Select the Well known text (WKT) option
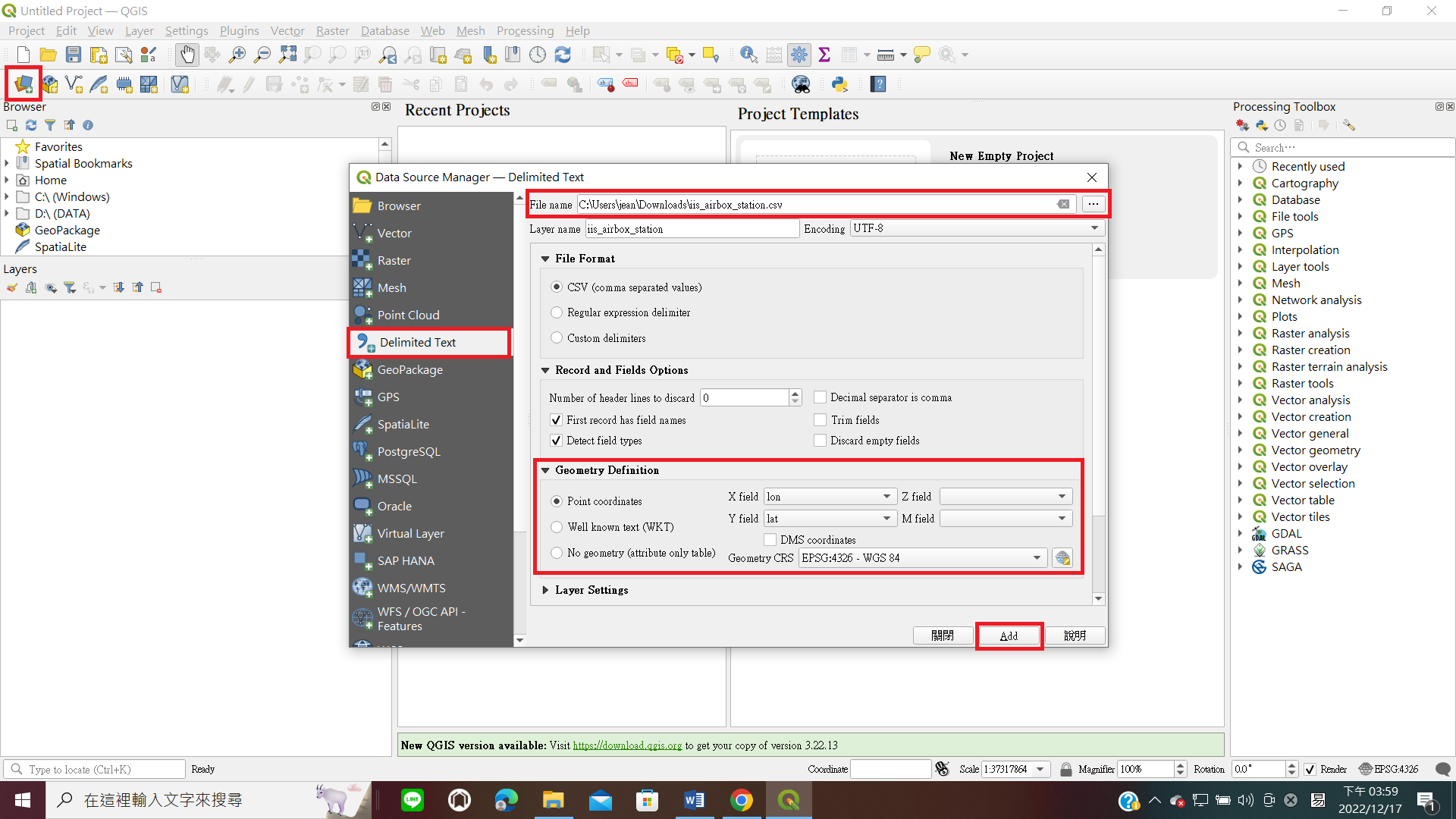The width and height of the screenshot is (1456, 819). (557, 527)
